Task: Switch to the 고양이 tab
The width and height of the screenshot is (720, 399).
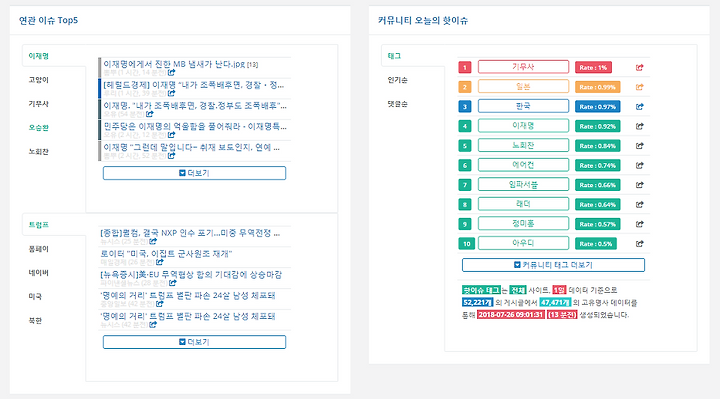Action: click(x=39, y=80)
